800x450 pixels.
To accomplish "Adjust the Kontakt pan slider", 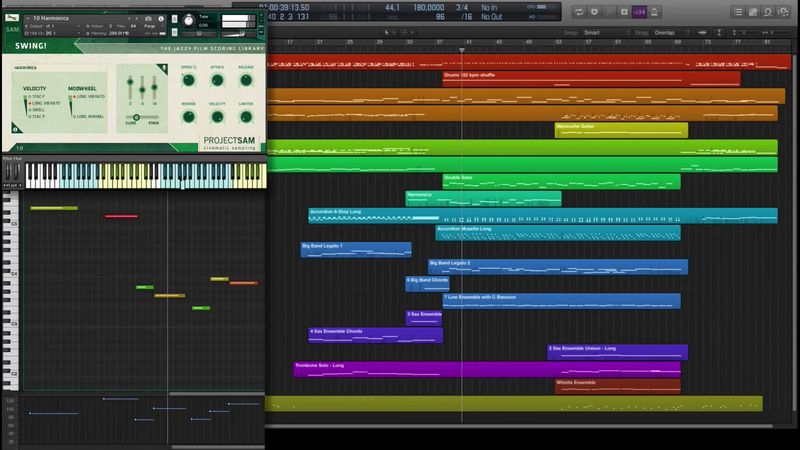I will click(x=199, y=34).
